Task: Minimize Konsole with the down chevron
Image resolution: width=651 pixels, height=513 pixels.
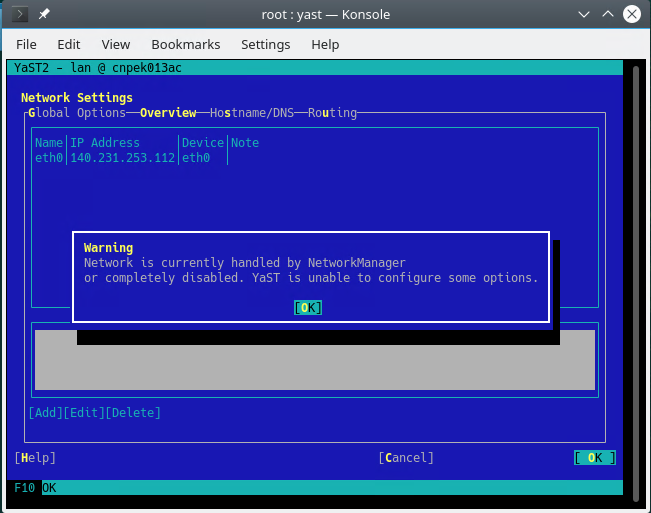Action: [584, 15]
